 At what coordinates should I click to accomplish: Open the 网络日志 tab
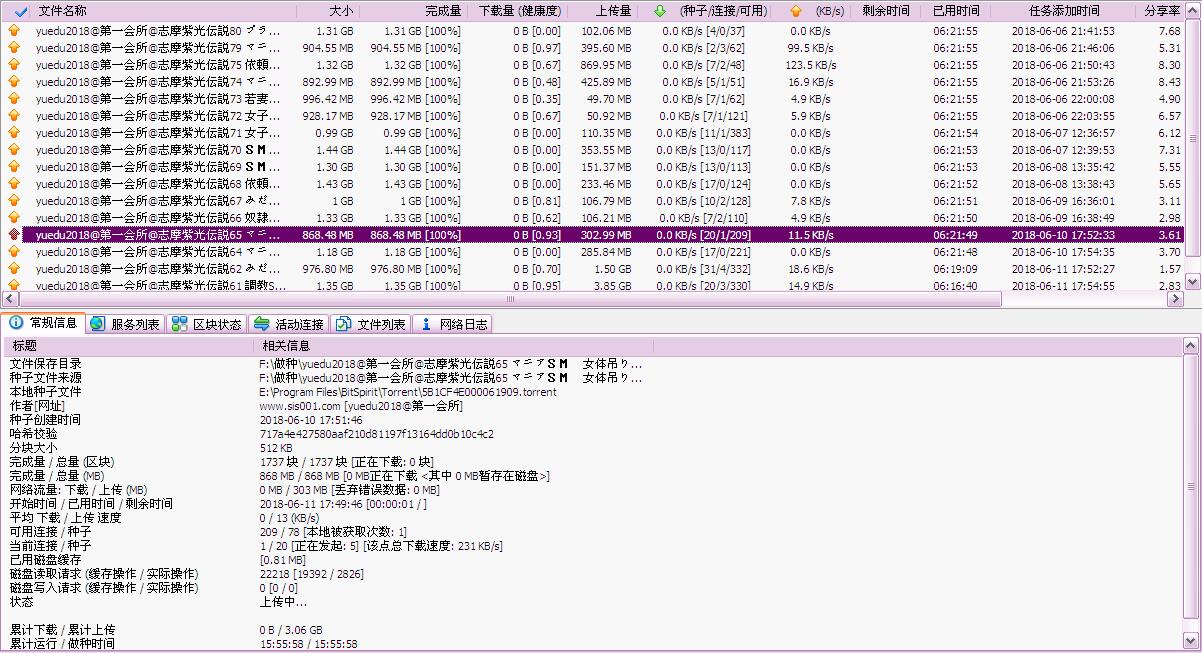[x=454, y=324]
